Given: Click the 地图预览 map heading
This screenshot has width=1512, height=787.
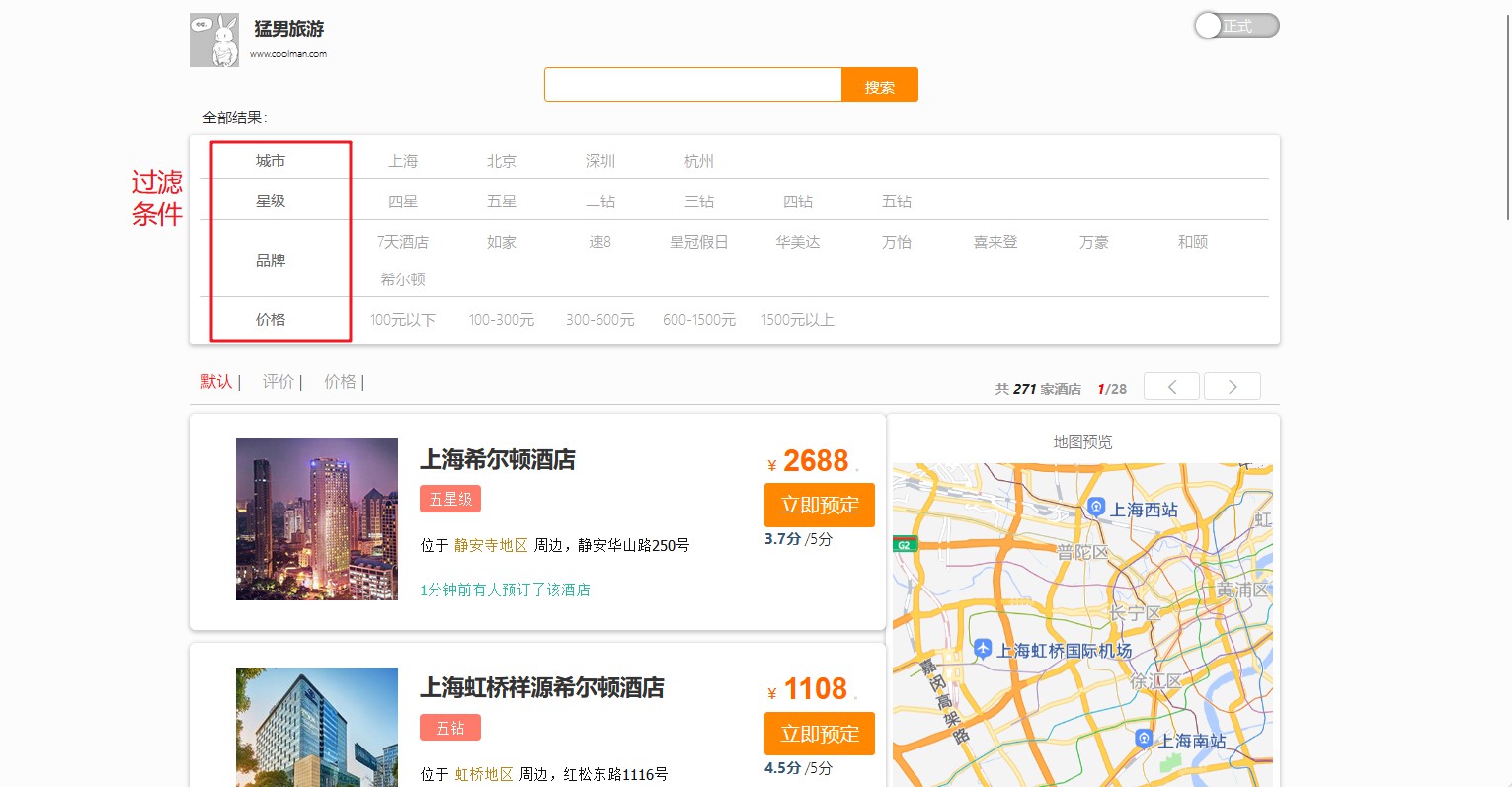Looking at the screenshot, I should coord(1082,442).
